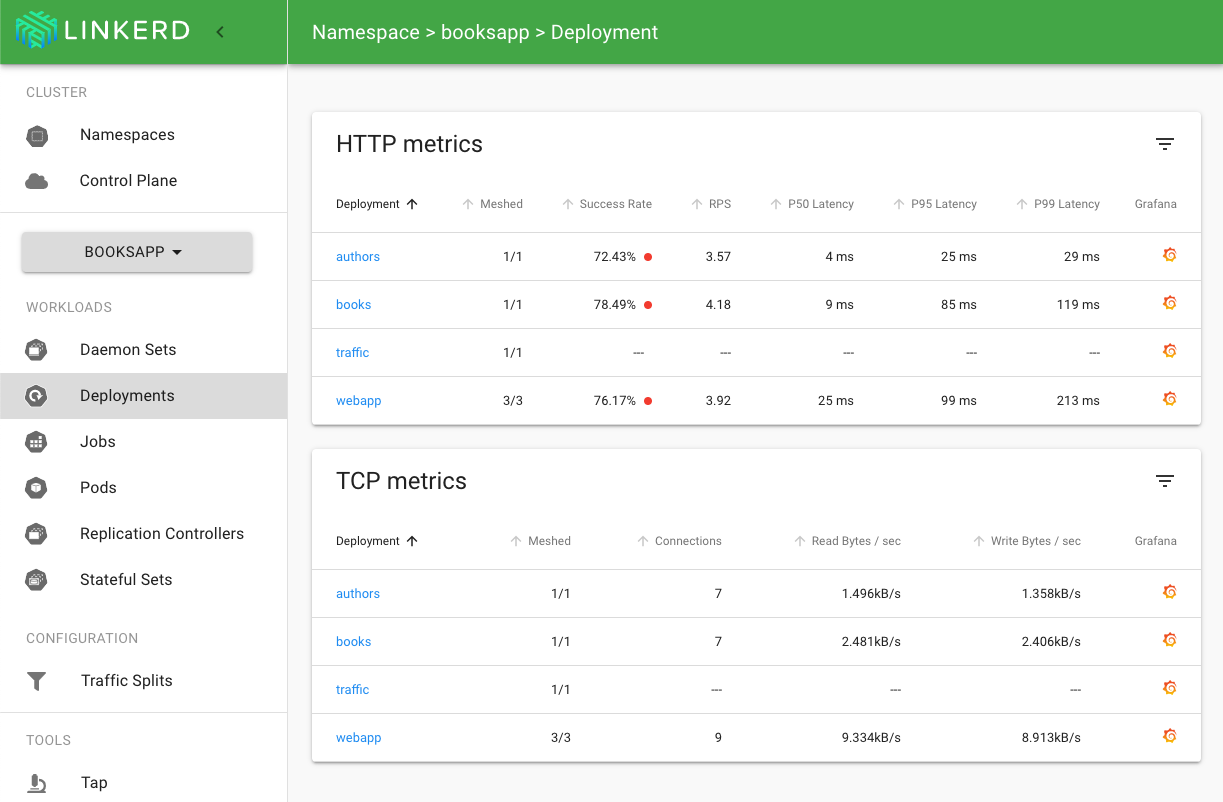
Task: Open Grafana for webapp in HTTP metrics
Action: pos(1169,399)
